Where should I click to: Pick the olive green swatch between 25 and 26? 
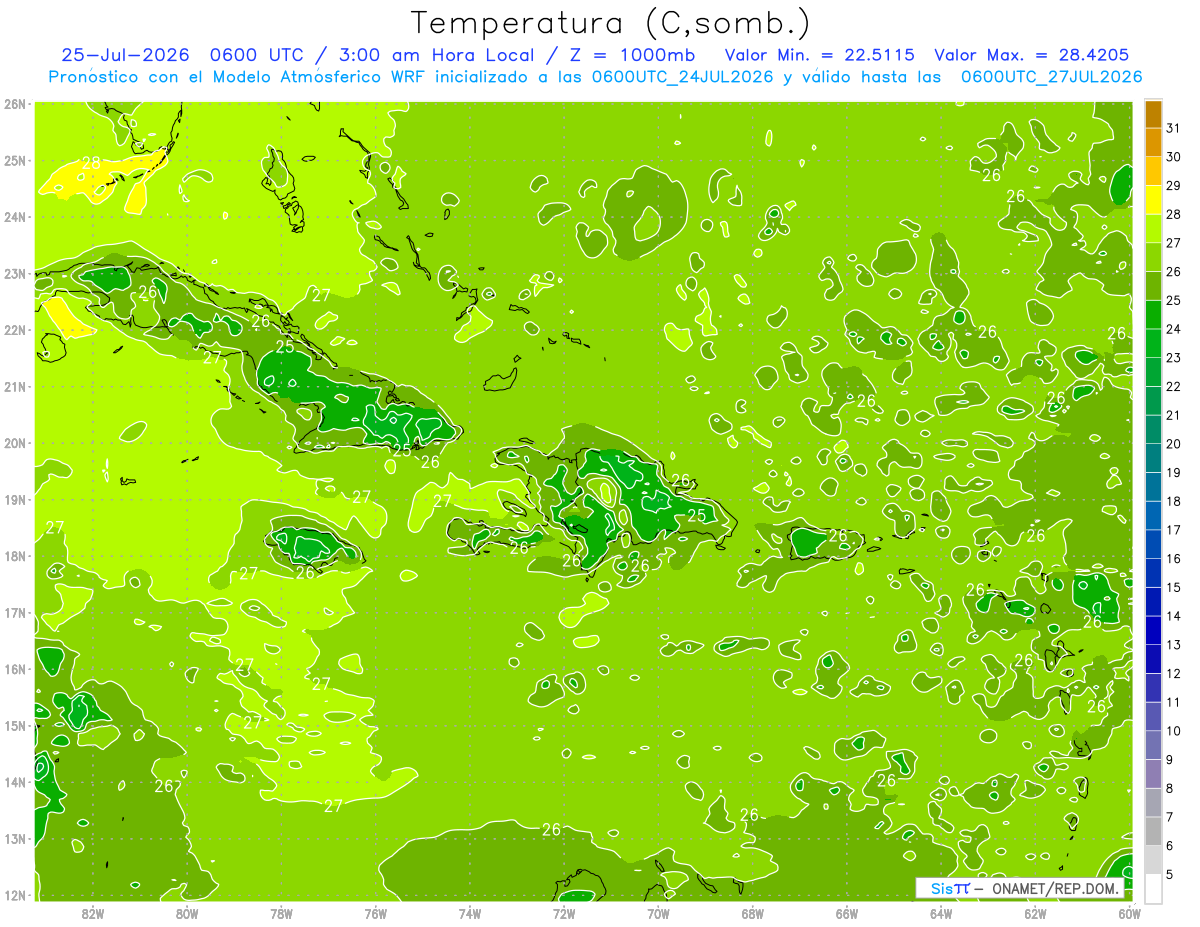tap(1154, 286)
